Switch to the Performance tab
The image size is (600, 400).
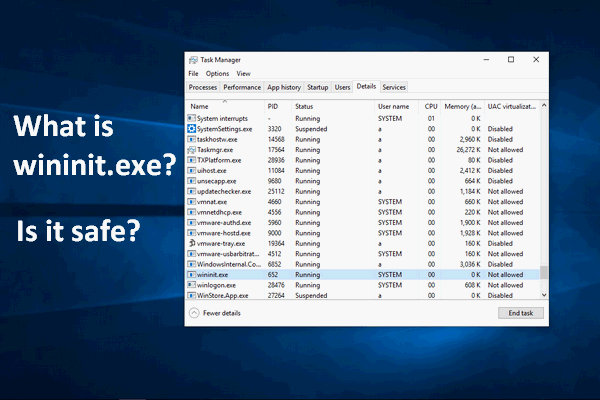(x=242, y=87)
